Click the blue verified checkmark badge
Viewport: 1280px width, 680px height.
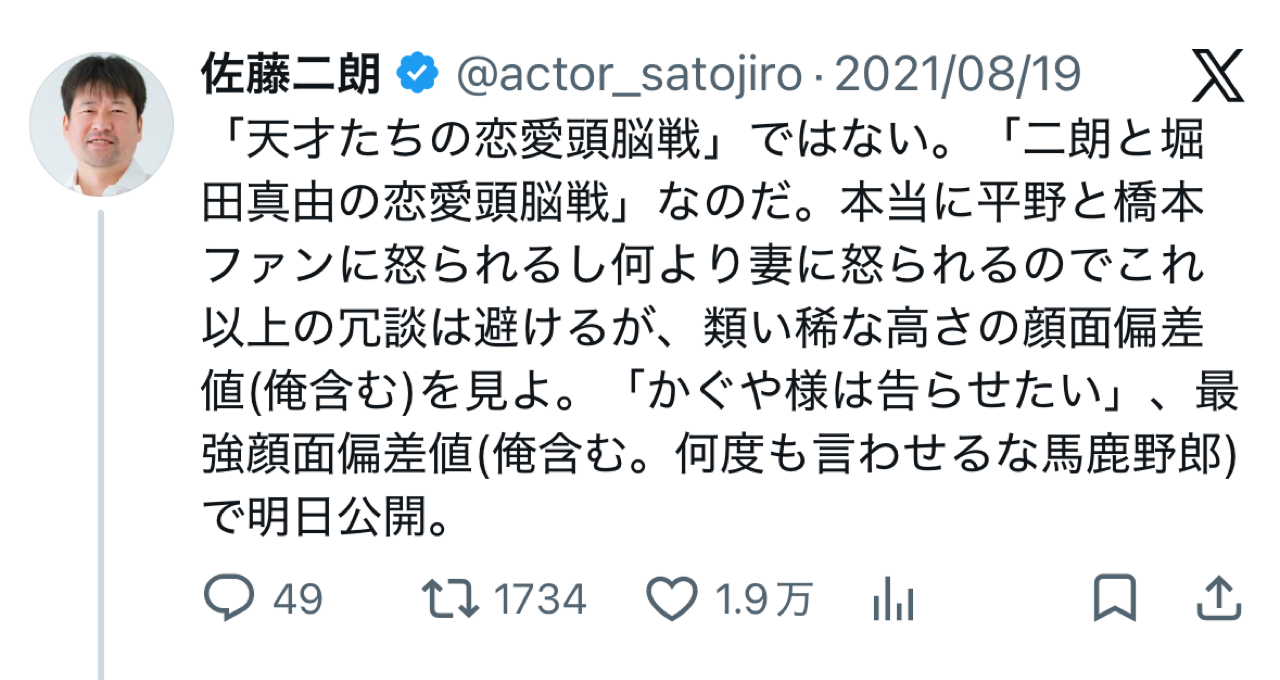coord(415,73)
